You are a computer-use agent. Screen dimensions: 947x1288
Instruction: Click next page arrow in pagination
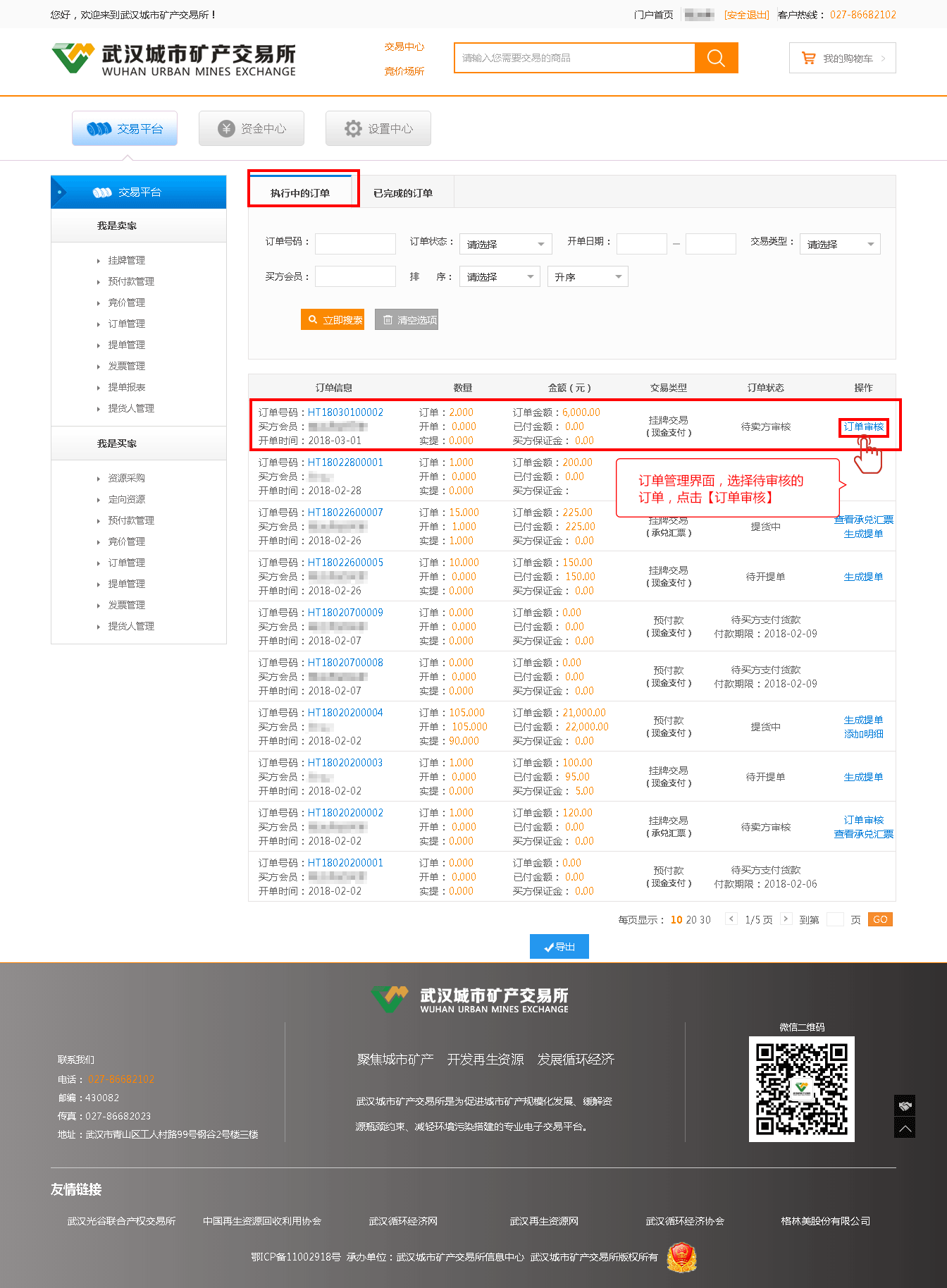point(786,919)
